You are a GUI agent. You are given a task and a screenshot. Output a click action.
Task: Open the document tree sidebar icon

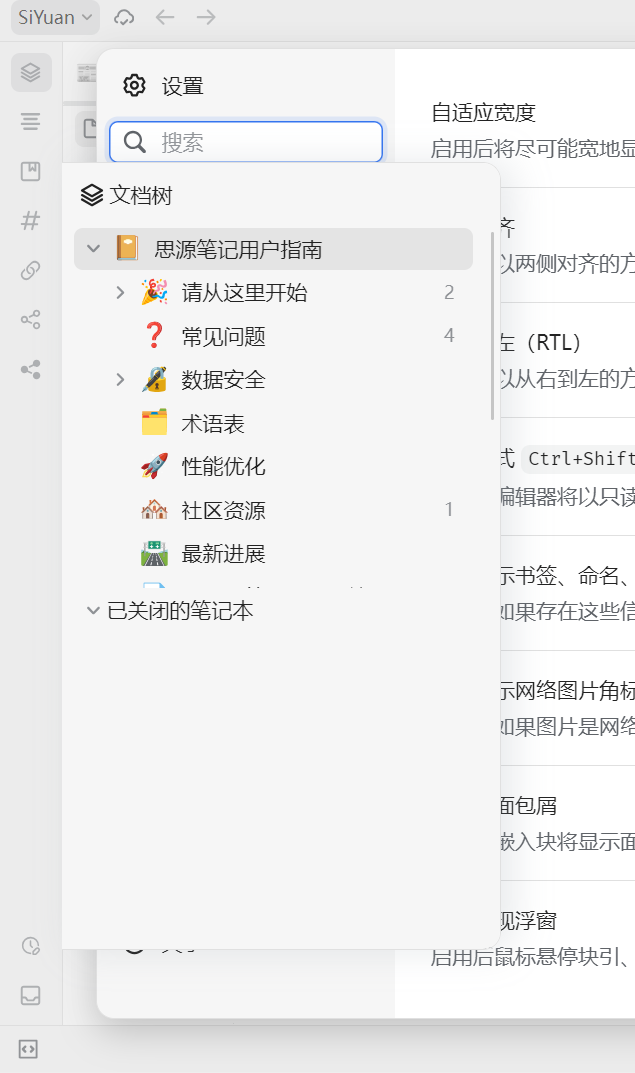coord(31,72)
